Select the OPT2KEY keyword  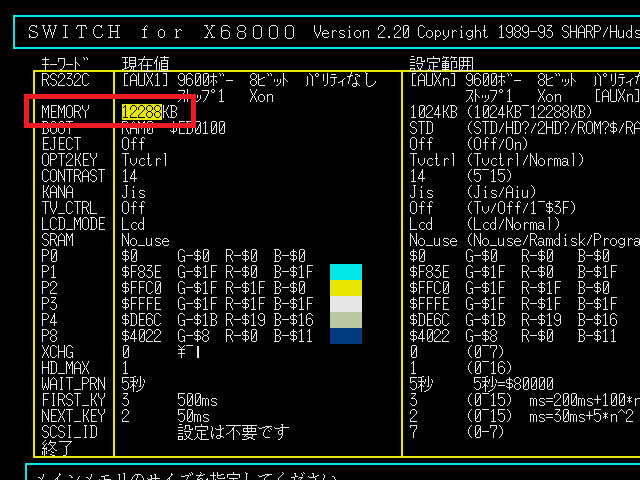point(69,160)
